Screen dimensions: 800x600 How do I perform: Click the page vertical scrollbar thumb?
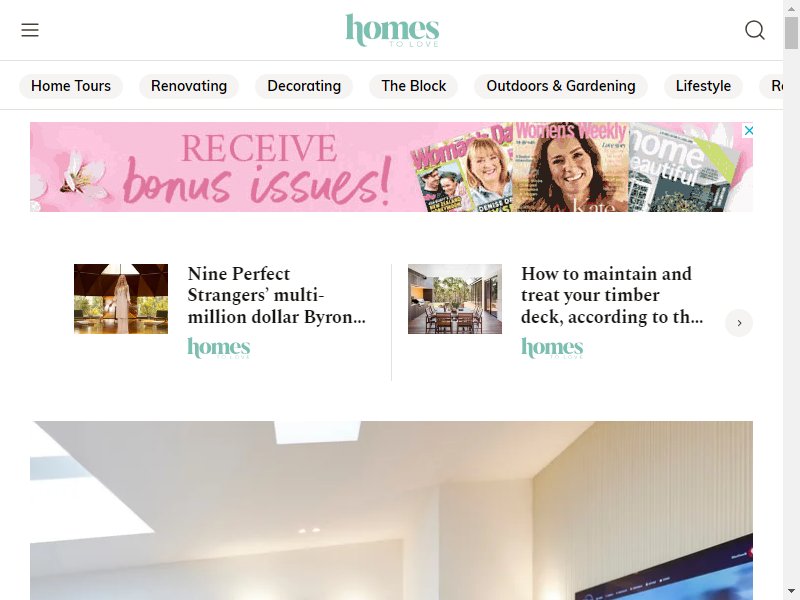pyautogui.click(x=791, y=33)
